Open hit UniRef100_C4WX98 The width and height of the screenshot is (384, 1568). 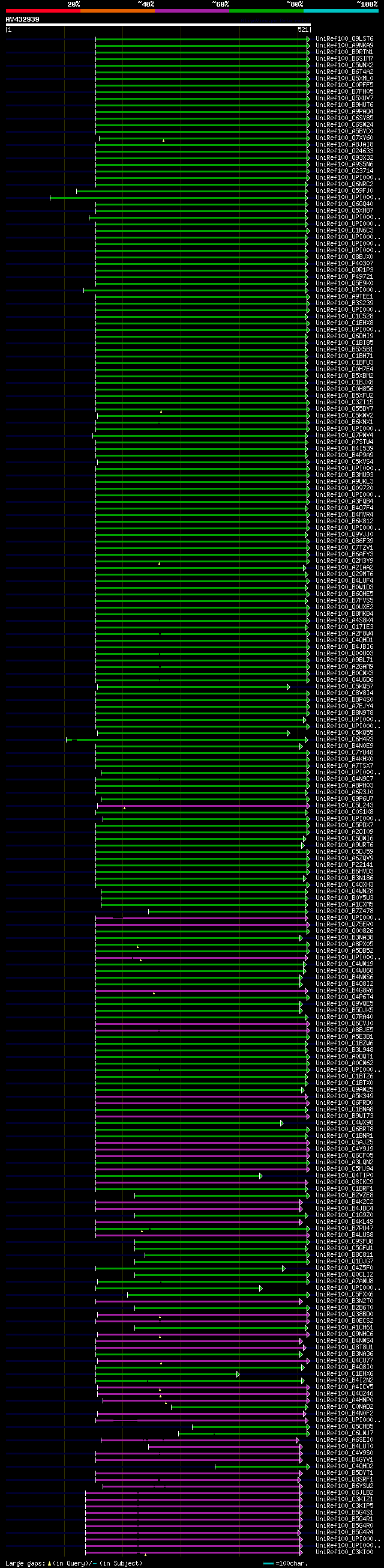coord(344,1123)
